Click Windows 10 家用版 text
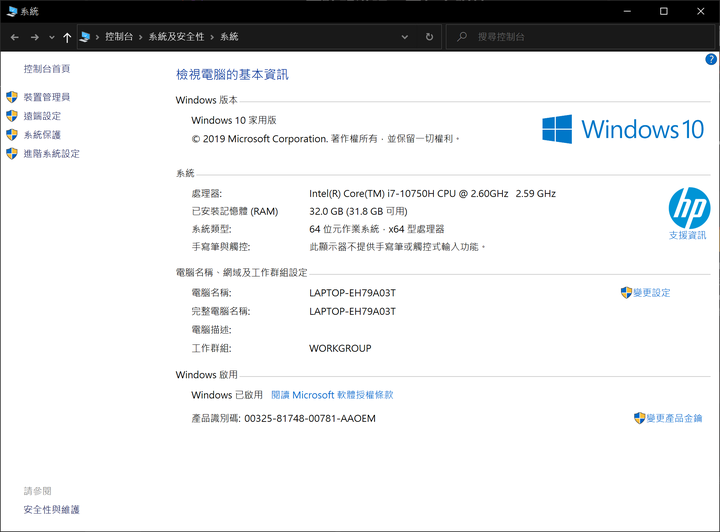Screen dimensions: 720x532 [234, 120]
